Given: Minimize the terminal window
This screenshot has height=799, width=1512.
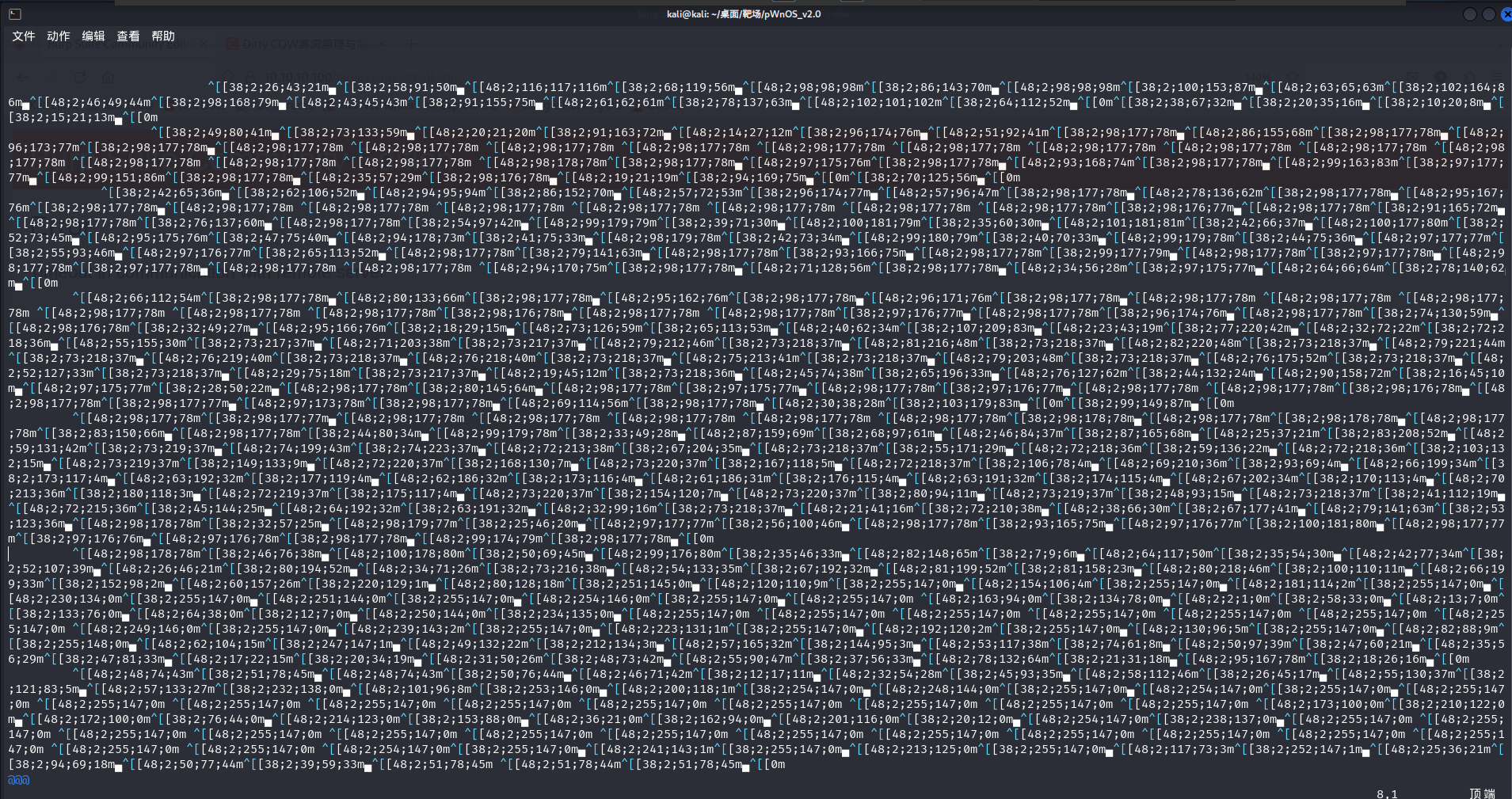Looking at the screenshot, I should pyautogui.click(x=1469, y=14).
